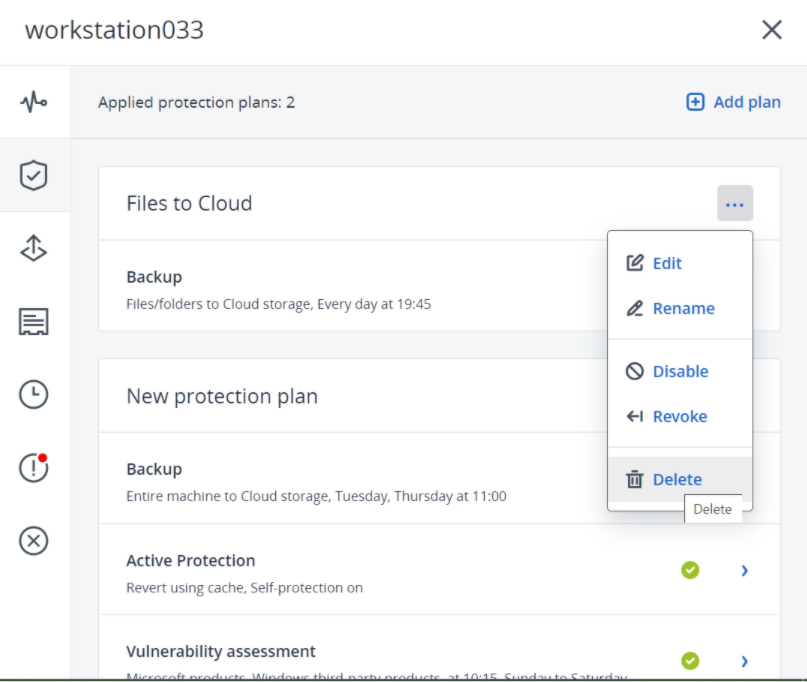The image size is (807, 682).
Task: Click the Edit pencil-square icon
Action: (x=635, y=263)
